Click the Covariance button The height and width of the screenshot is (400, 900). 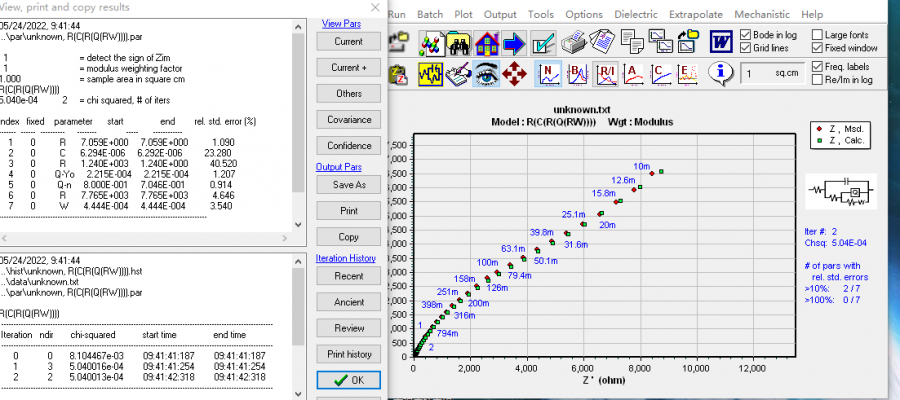349,119
